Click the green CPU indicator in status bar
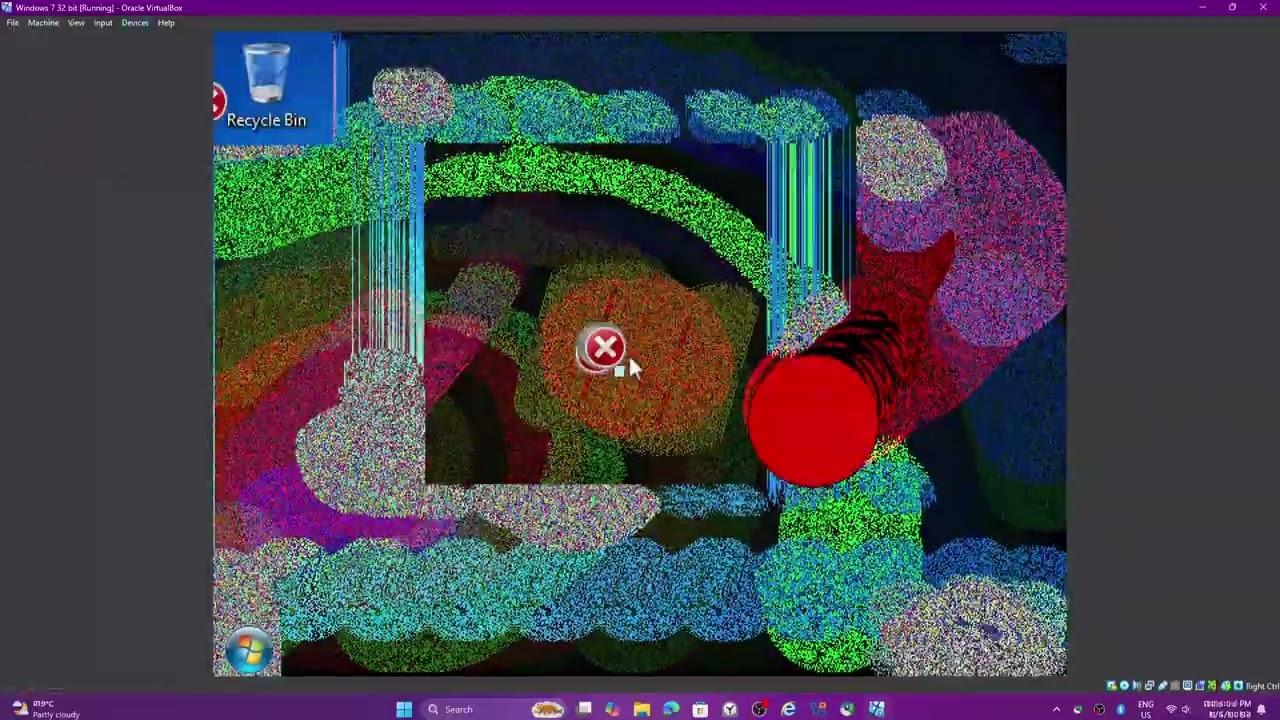This screenshot has width=1280, height=720. click(1212, 686)
